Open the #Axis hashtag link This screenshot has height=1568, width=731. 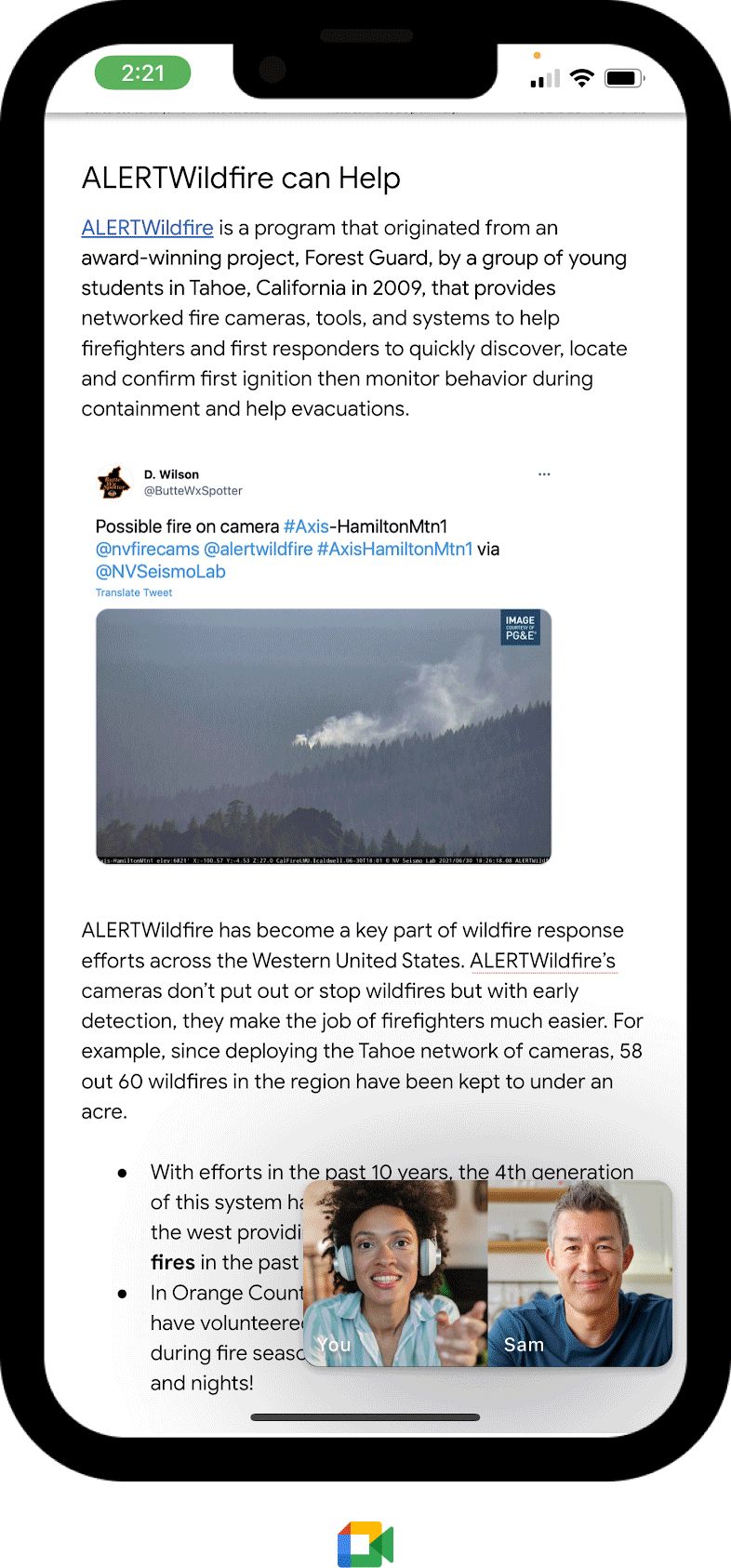(x=306, y=526)
